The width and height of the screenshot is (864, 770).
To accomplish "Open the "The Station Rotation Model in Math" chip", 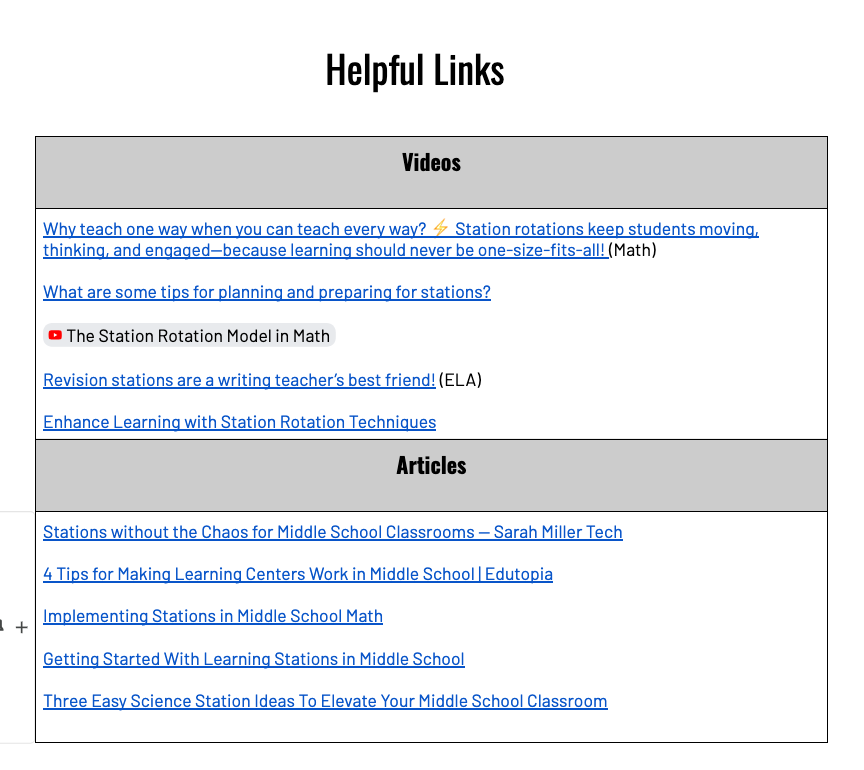I will tap(196, 336).
